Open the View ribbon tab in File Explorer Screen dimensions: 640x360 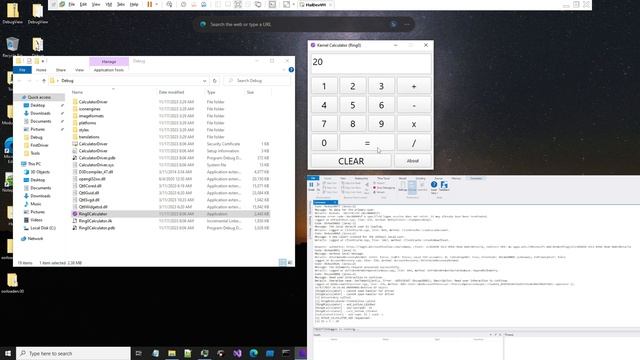coord(79,70)
